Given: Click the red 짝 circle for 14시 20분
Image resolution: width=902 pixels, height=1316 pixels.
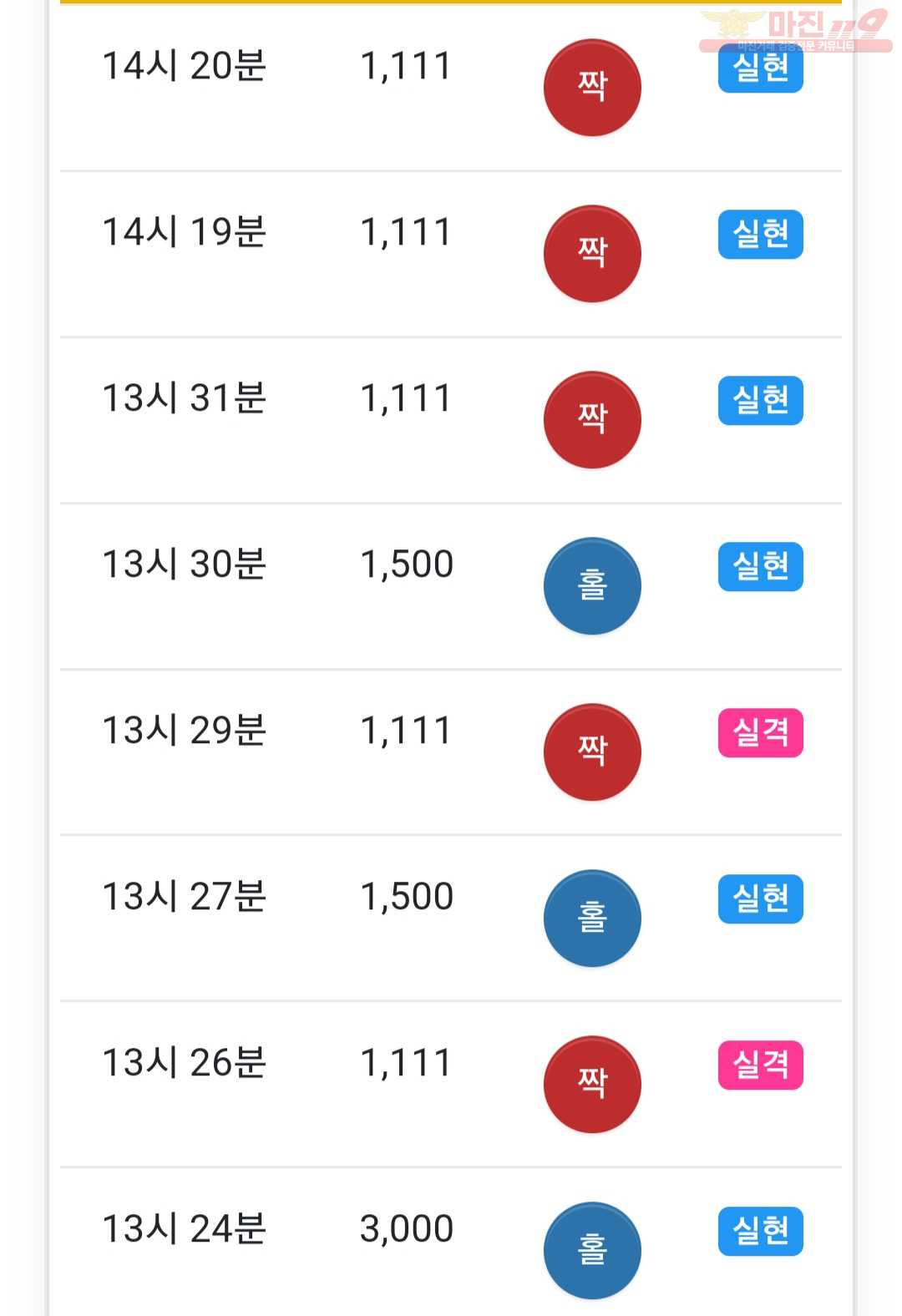Looking at the screenshot, I should coord(592,87).
